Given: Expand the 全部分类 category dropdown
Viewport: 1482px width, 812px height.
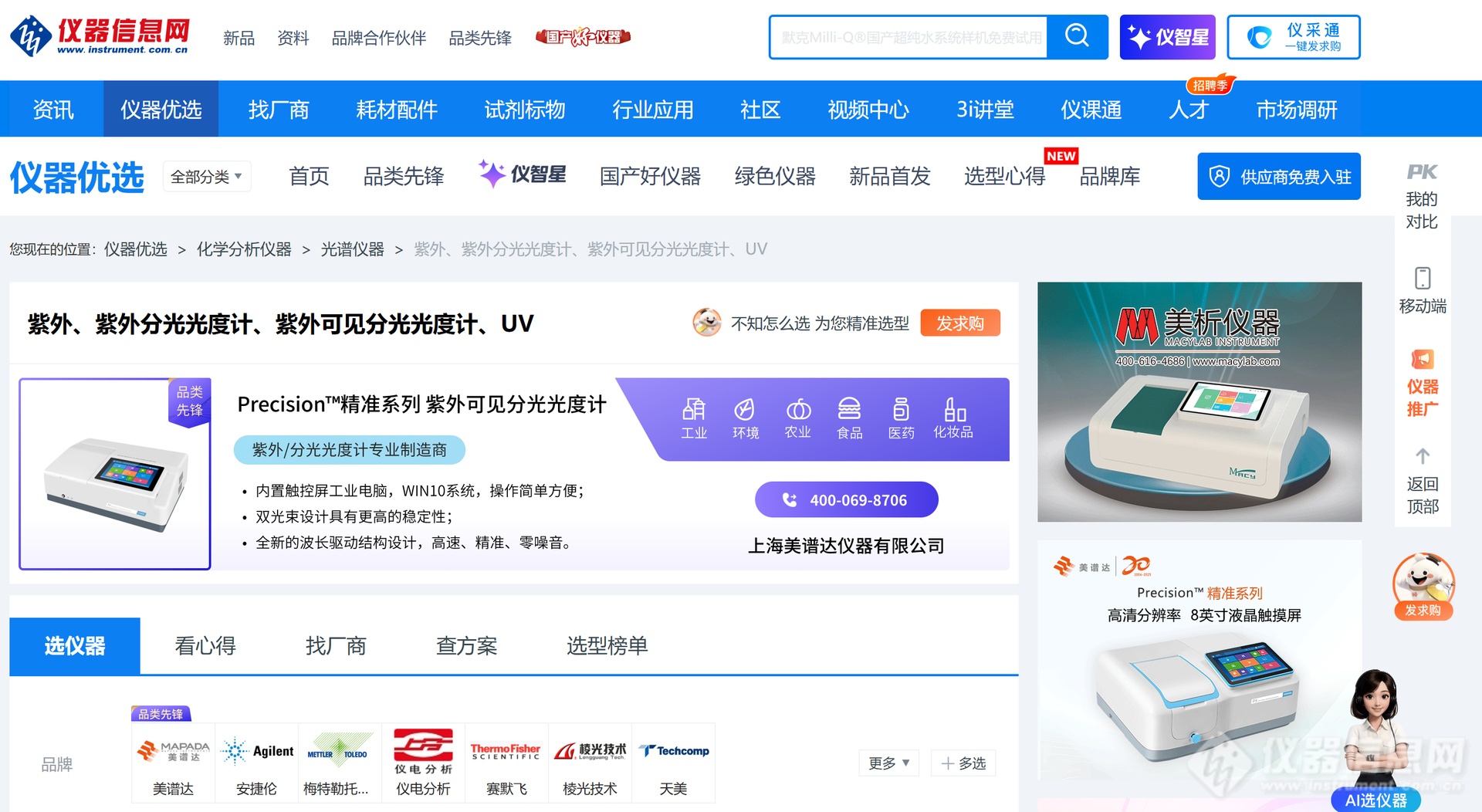Looking at the screenshot, I should click(x=206, y=177).
